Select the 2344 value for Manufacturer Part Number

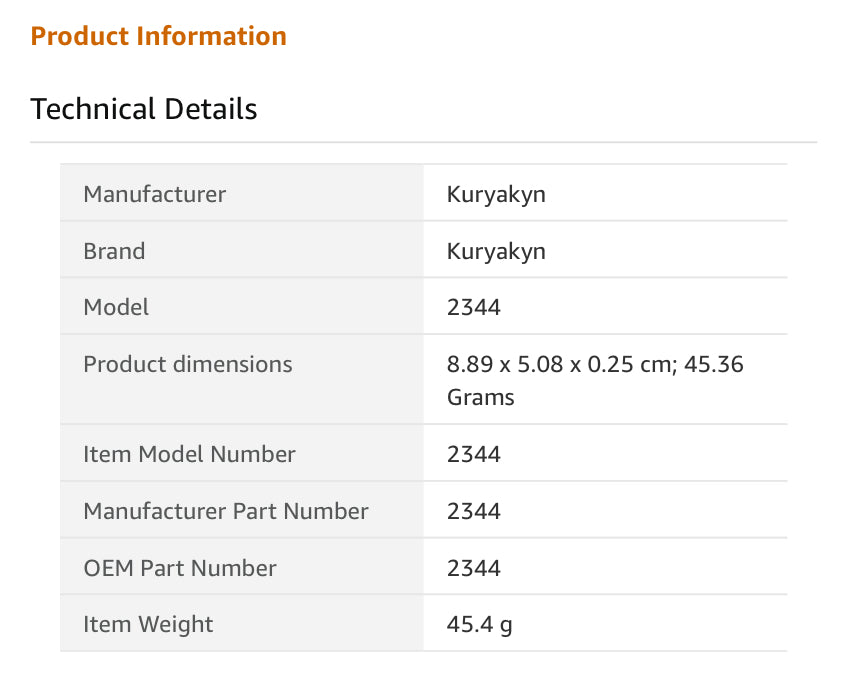(x=474, y=511)
